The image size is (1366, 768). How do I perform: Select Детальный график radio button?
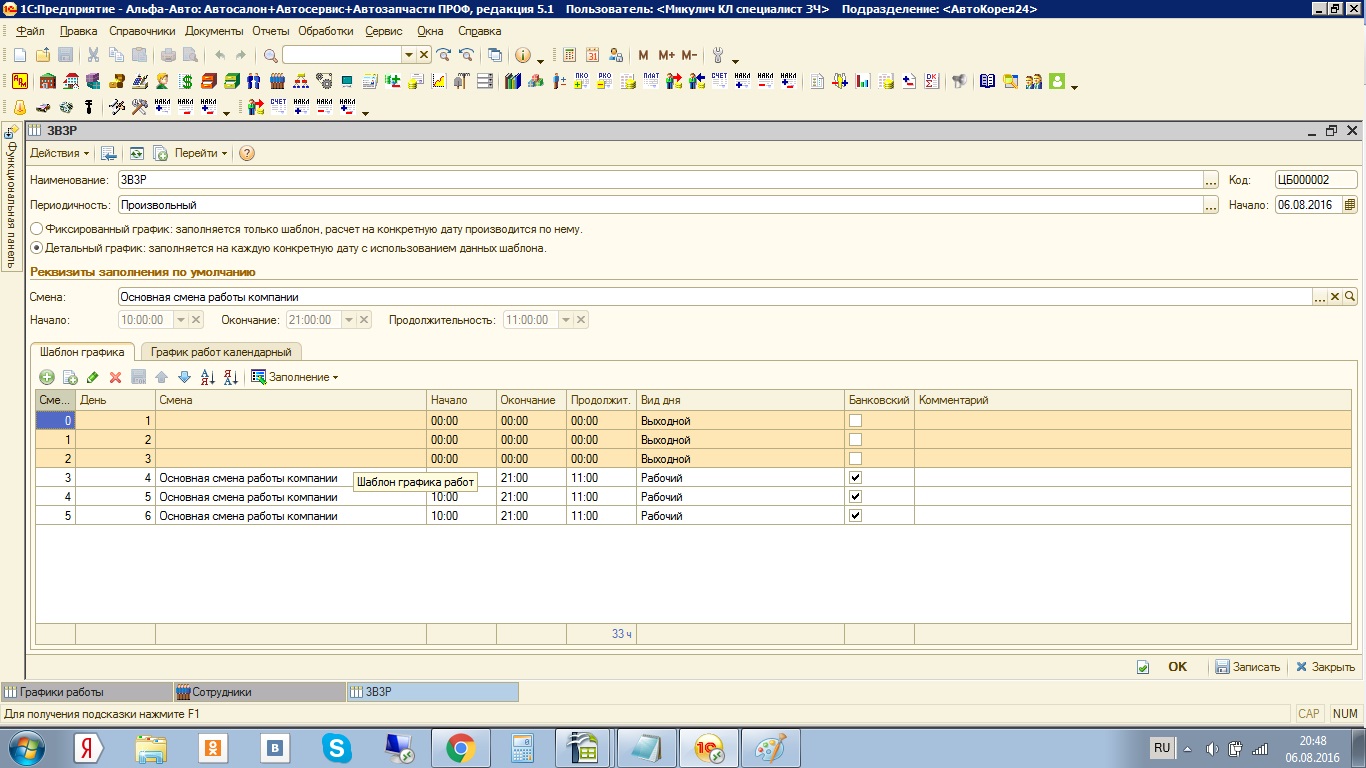[37, 248]
